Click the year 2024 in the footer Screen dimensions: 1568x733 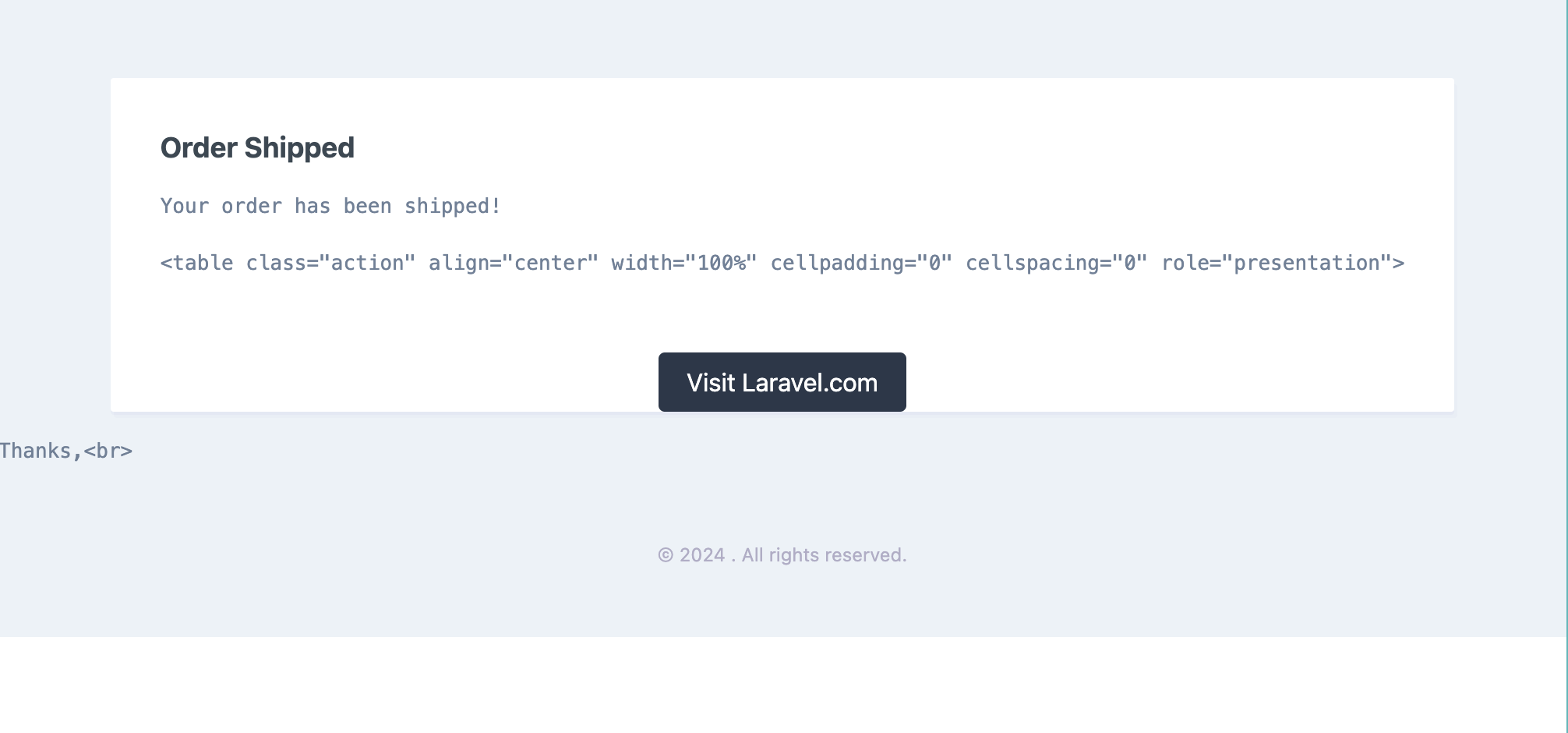(x=702, y=555)
